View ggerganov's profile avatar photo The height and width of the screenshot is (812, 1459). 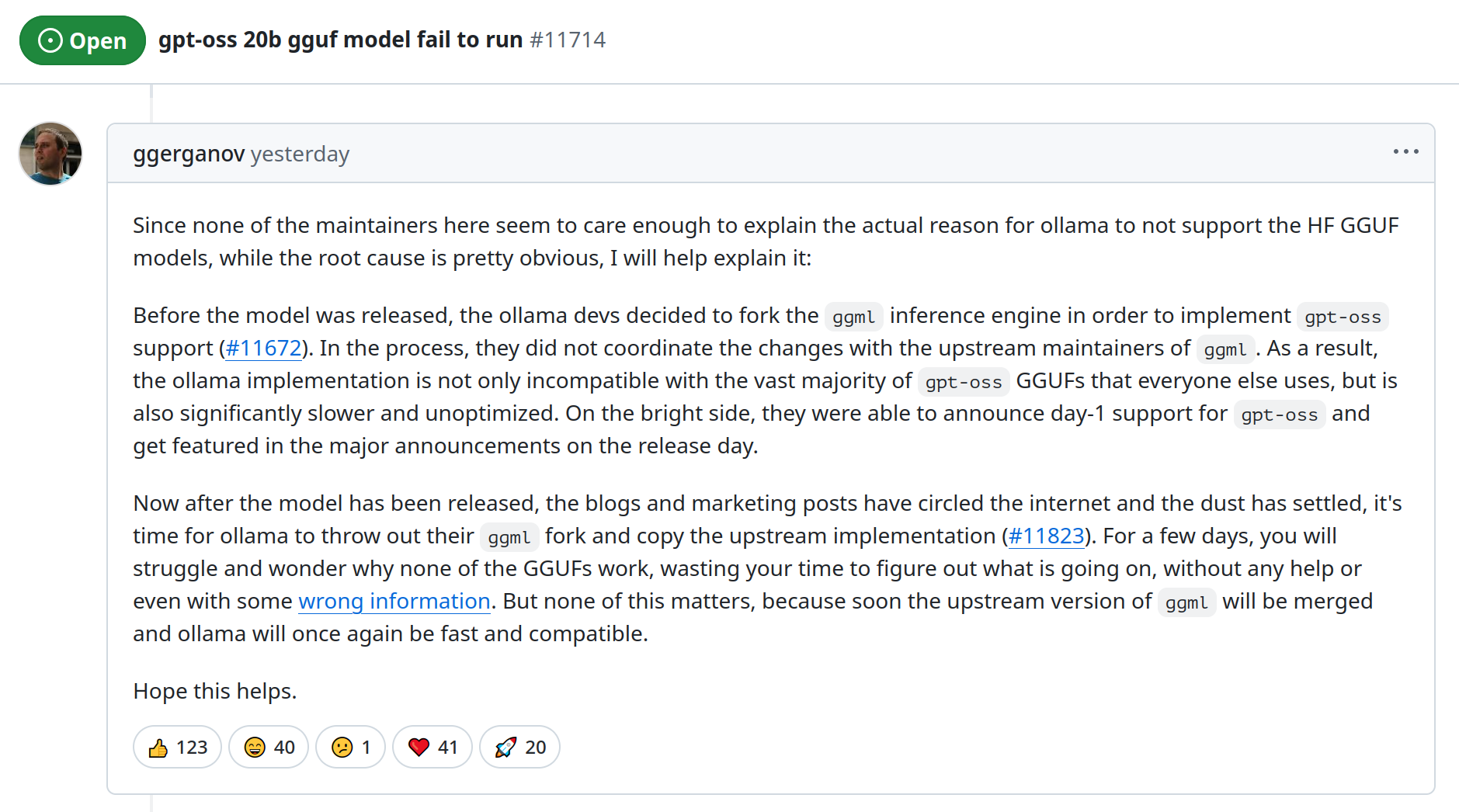50,153
